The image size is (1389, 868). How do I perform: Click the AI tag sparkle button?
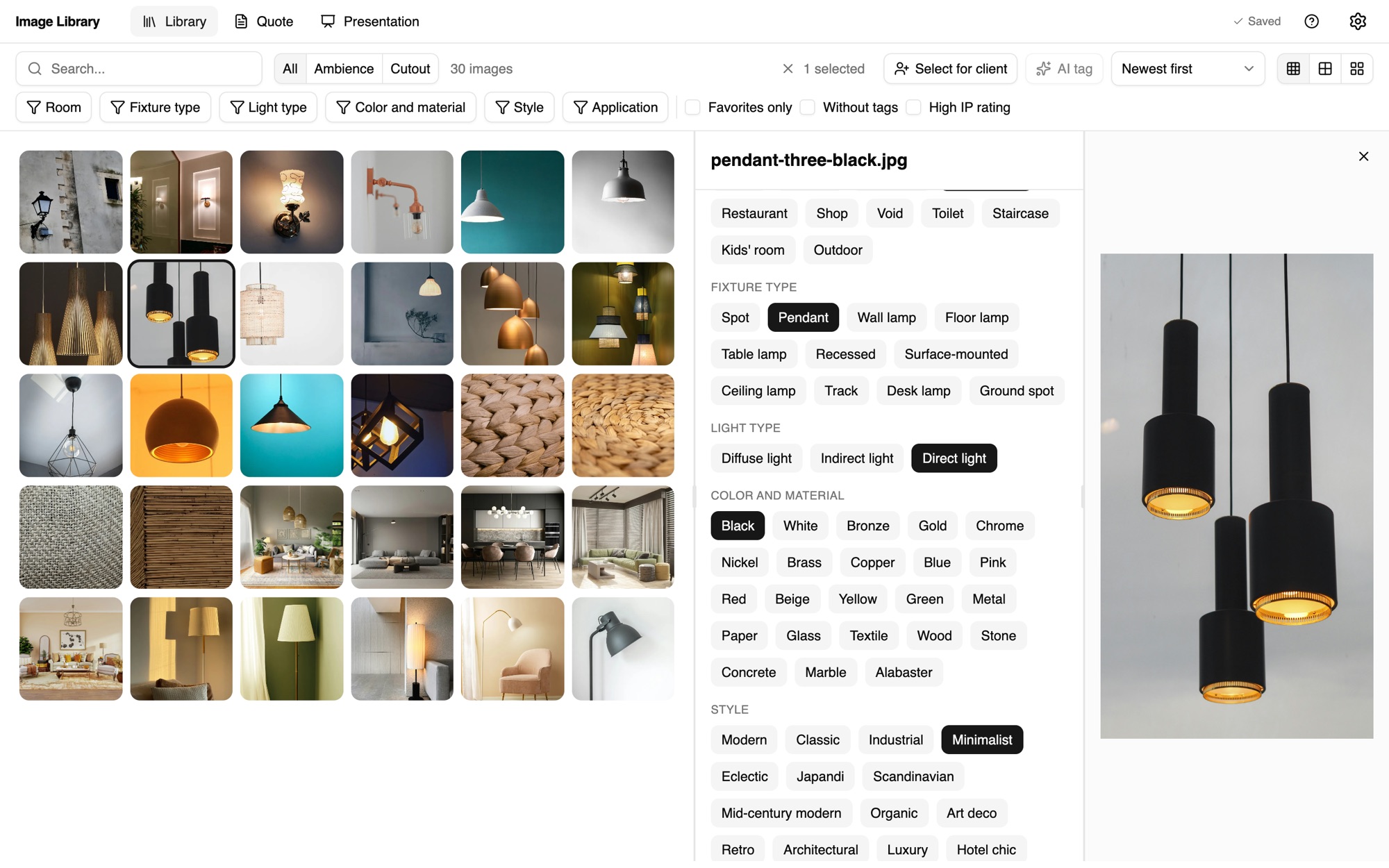tap(1064, 69)
